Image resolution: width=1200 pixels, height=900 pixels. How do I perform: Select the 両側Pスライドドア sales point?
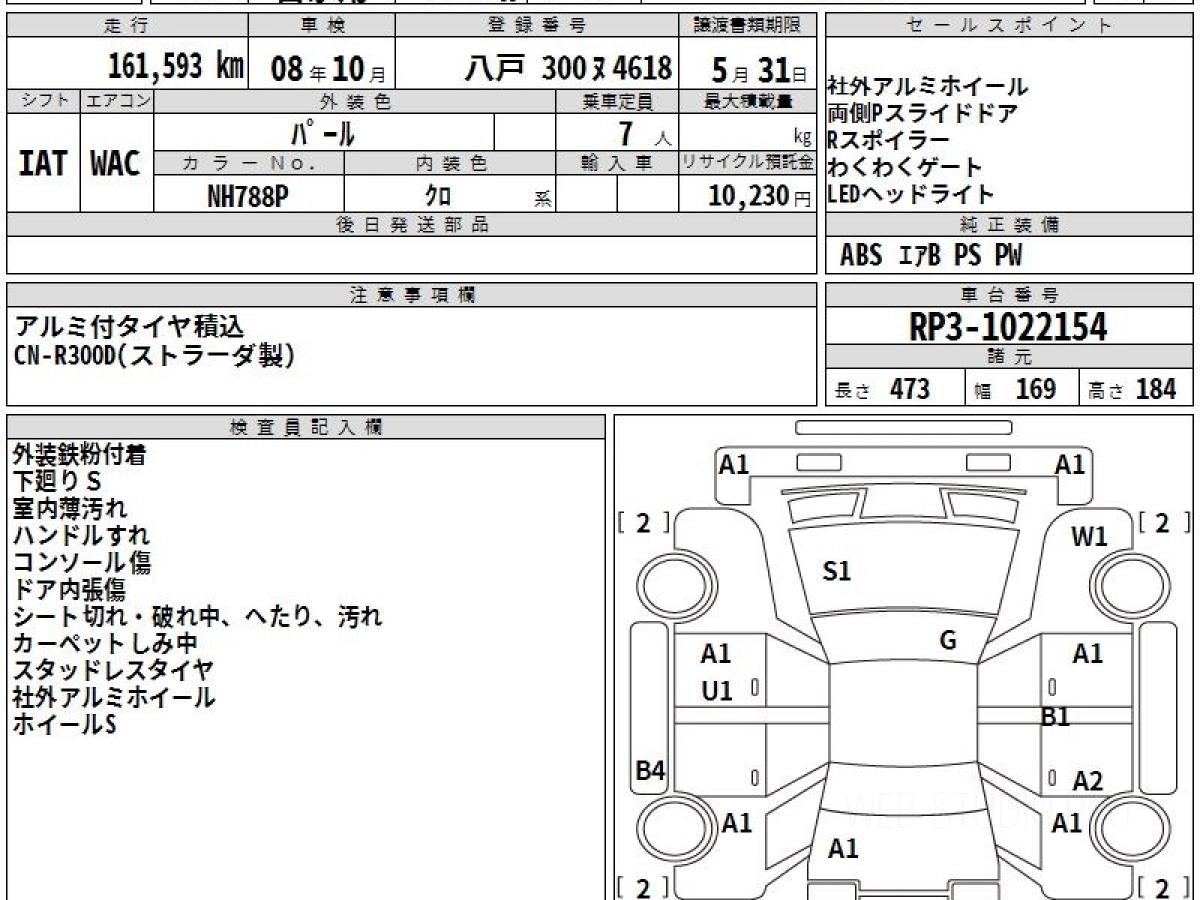click(x=923, y=113)
